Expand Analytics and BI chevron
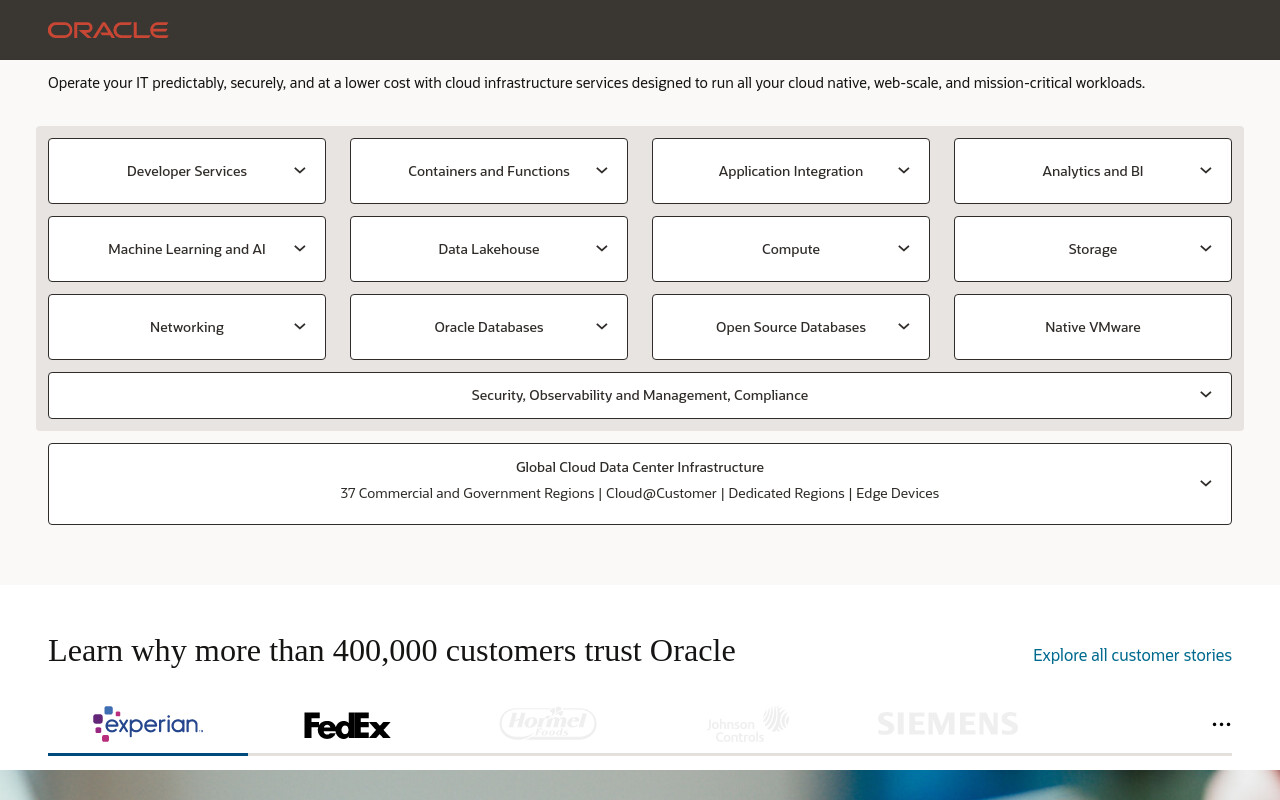Screen dimensions: 1280x800 tap(1206, 171)
